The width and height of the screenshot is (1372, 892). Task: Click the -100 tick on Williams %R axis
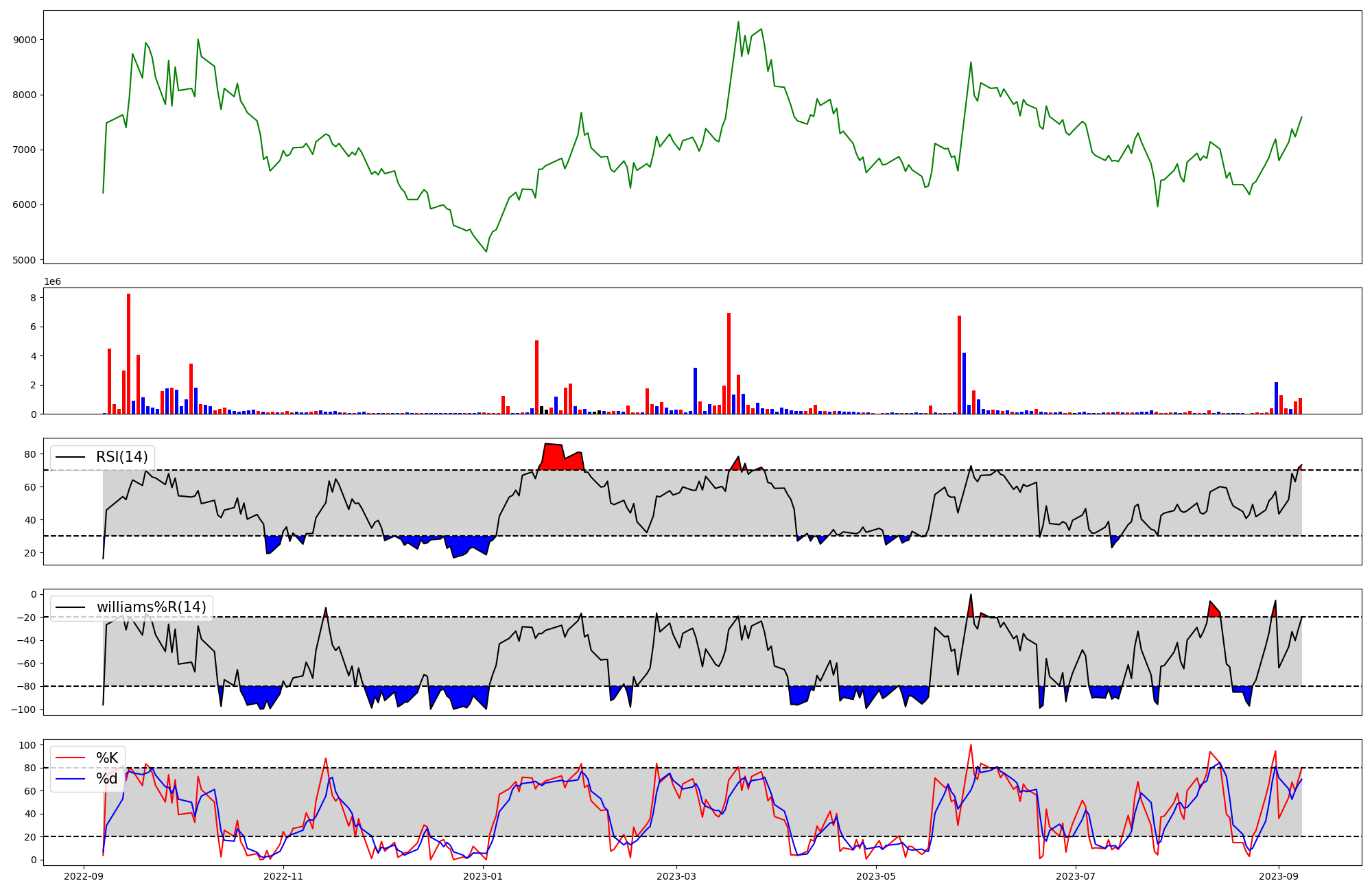tap(23, 709)
